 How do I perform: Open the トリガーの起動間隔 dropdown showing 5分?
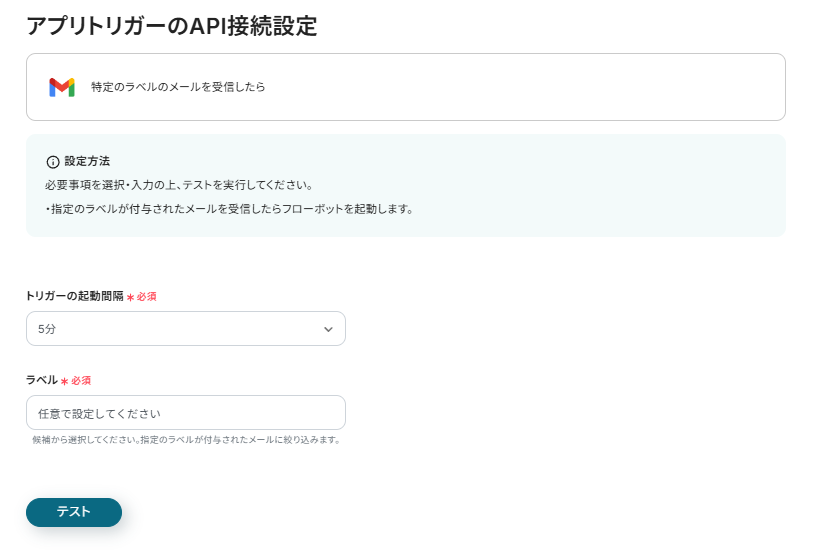click(x=186, y=328)
